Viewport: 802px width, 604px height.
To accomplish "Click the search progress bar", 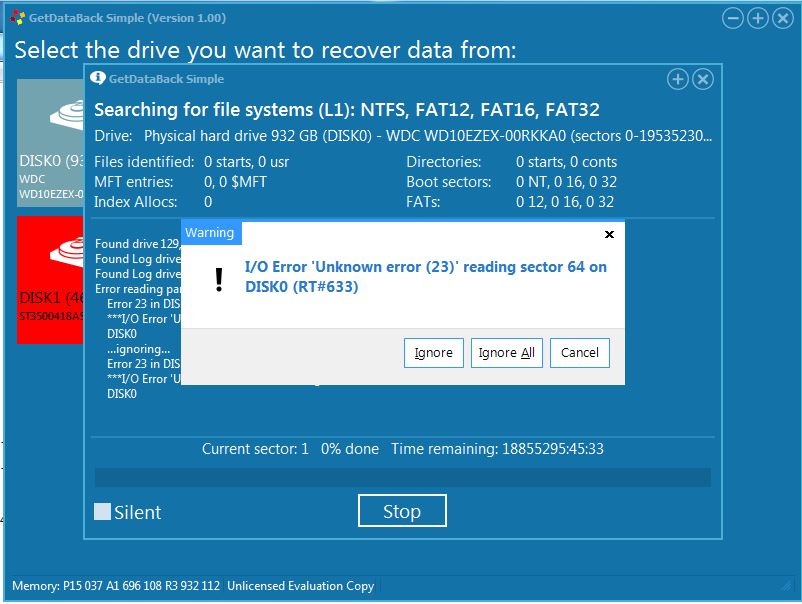I will (403, 477).
